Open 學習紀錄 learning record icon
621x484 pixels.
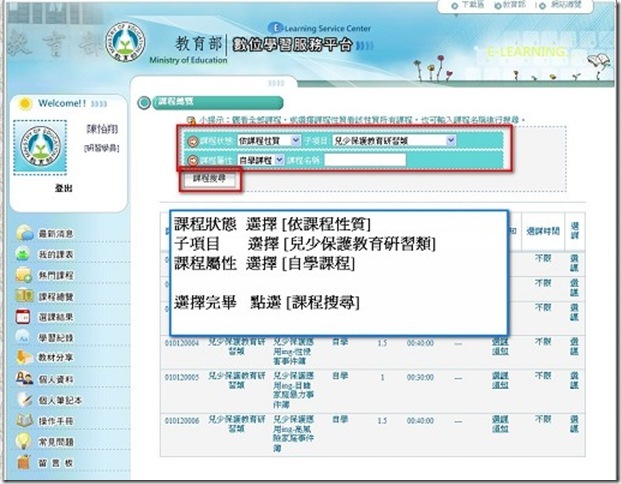click(x=23, y=337)
